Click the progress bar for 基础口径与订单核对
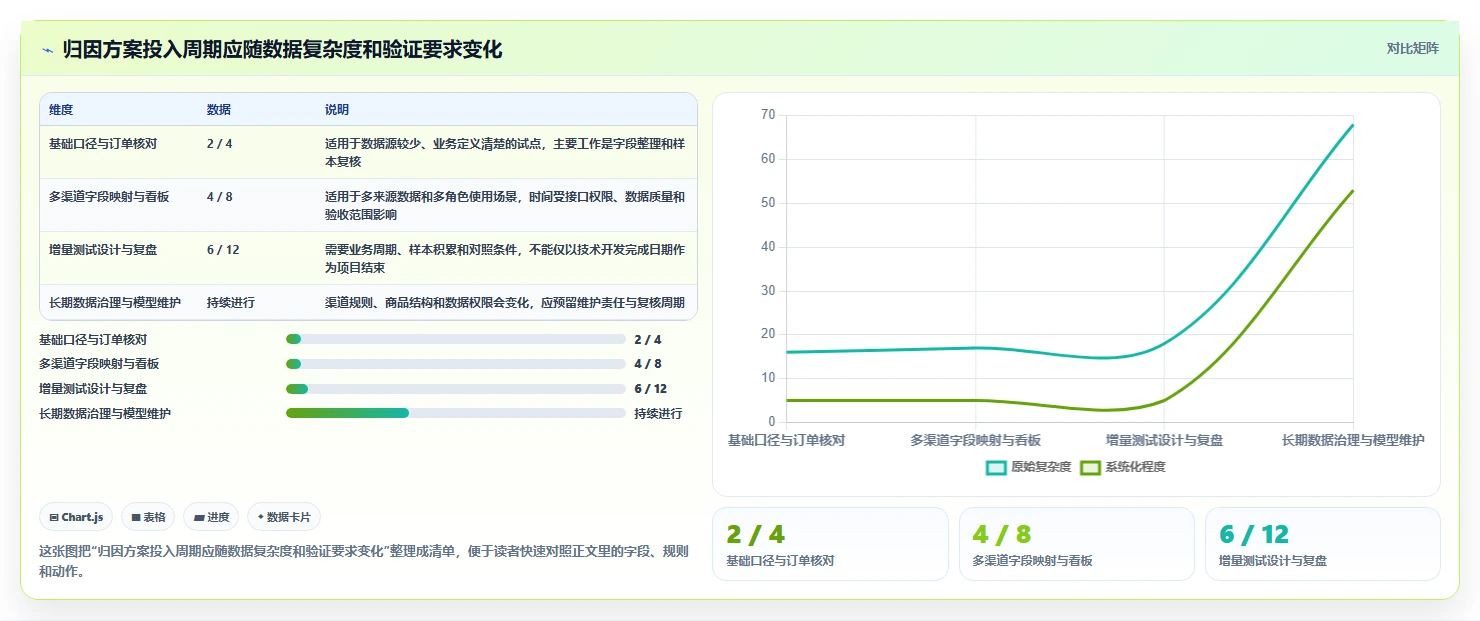 click(455, 340)
